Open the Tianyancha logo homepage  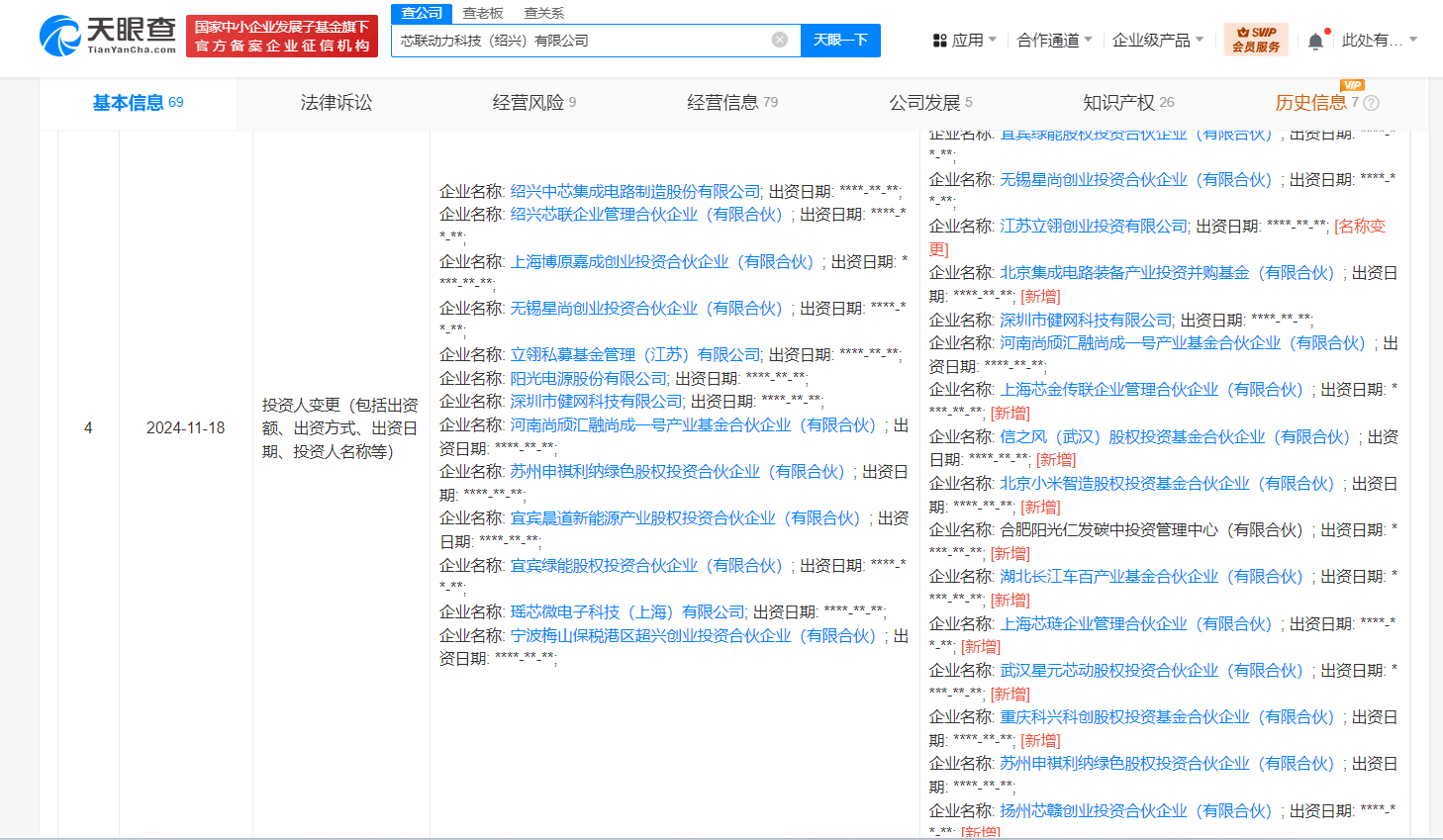tap(108, 36)
